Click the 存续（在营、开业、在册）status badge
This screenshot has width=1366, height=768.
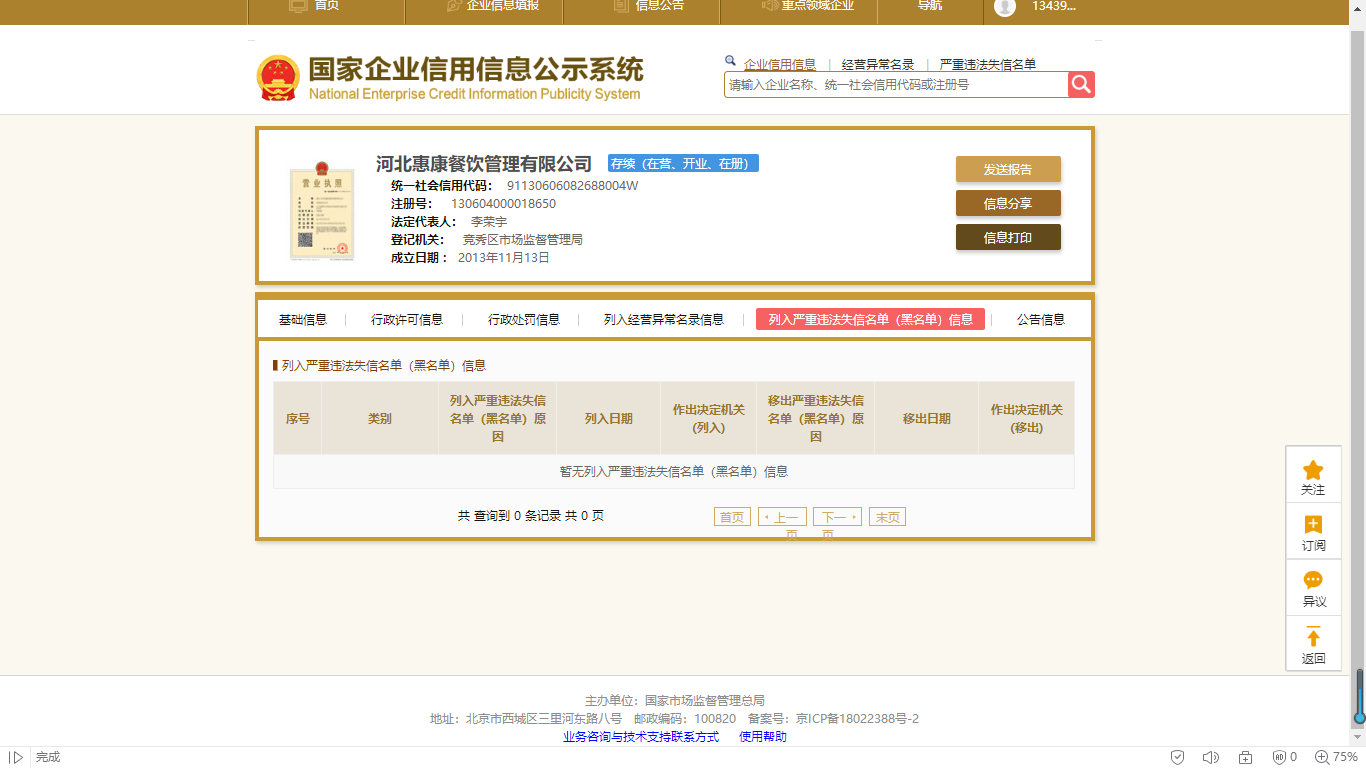tap(683, 163)
